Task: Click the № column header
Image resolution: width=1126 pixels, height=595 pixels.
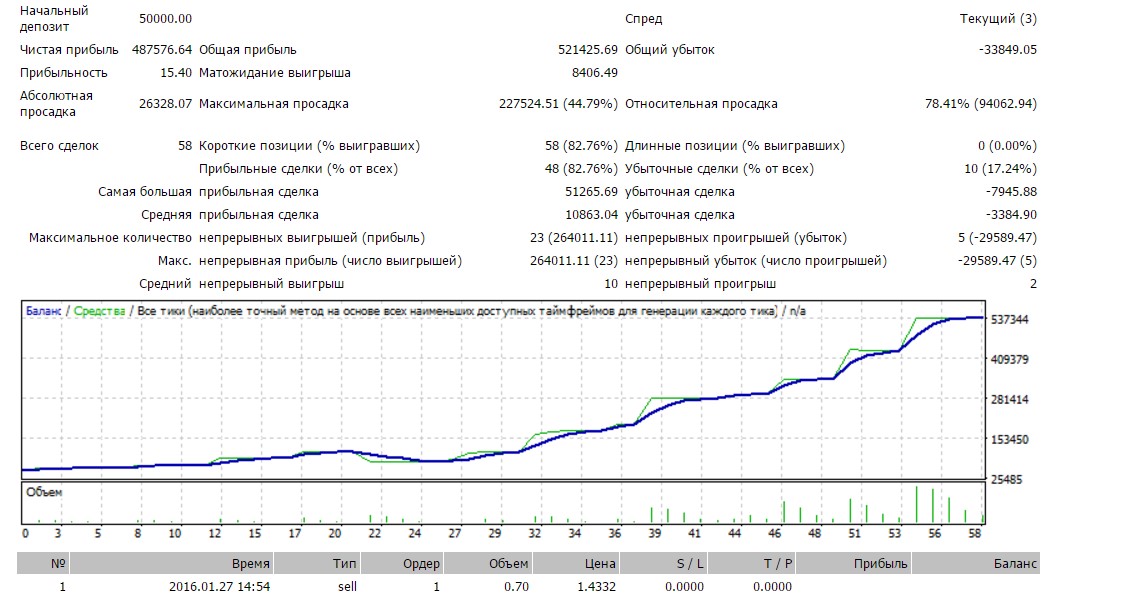Action: (x=58, y=564)
